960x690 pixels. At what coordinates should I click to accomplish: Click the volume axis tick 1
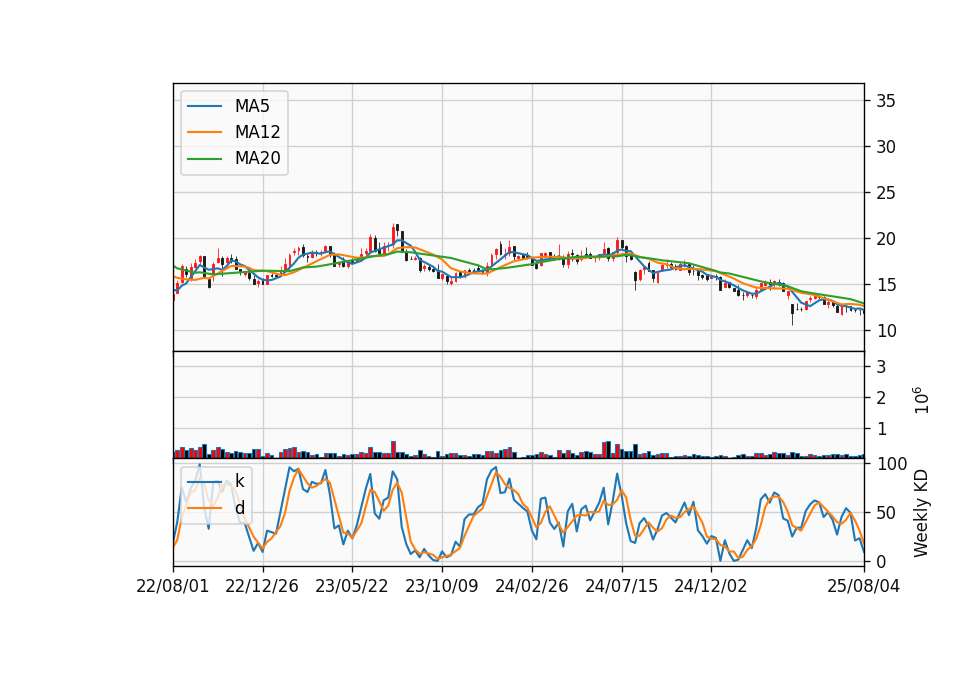point(882,429)
